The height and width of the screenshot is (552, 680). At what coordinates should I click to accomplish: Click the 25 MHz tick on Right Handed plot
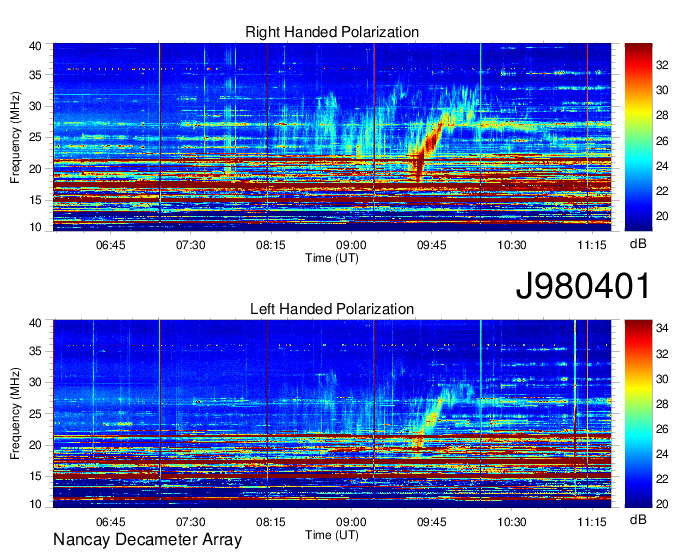point(35,138)
